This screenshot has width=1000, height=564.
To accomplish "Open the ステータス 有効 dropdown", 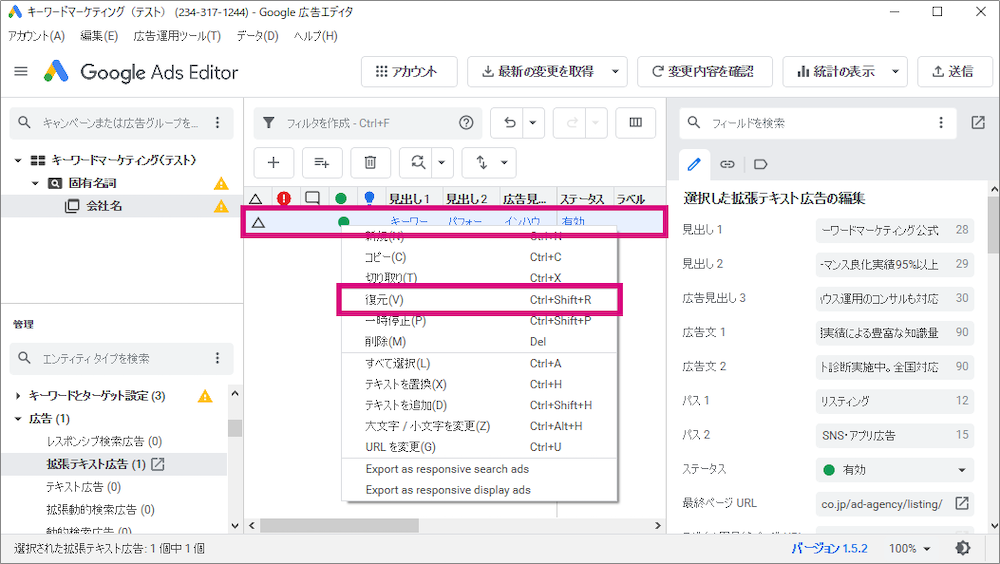I will pyautogui.click(x=894, y=470).
